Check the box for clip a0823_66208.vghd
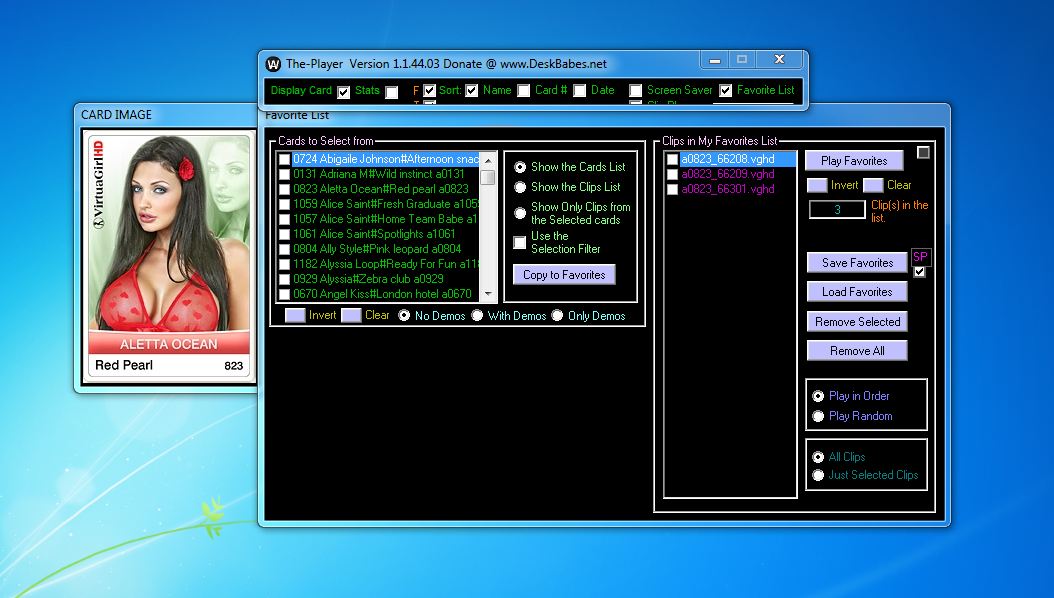 click(x=672, y=159)
